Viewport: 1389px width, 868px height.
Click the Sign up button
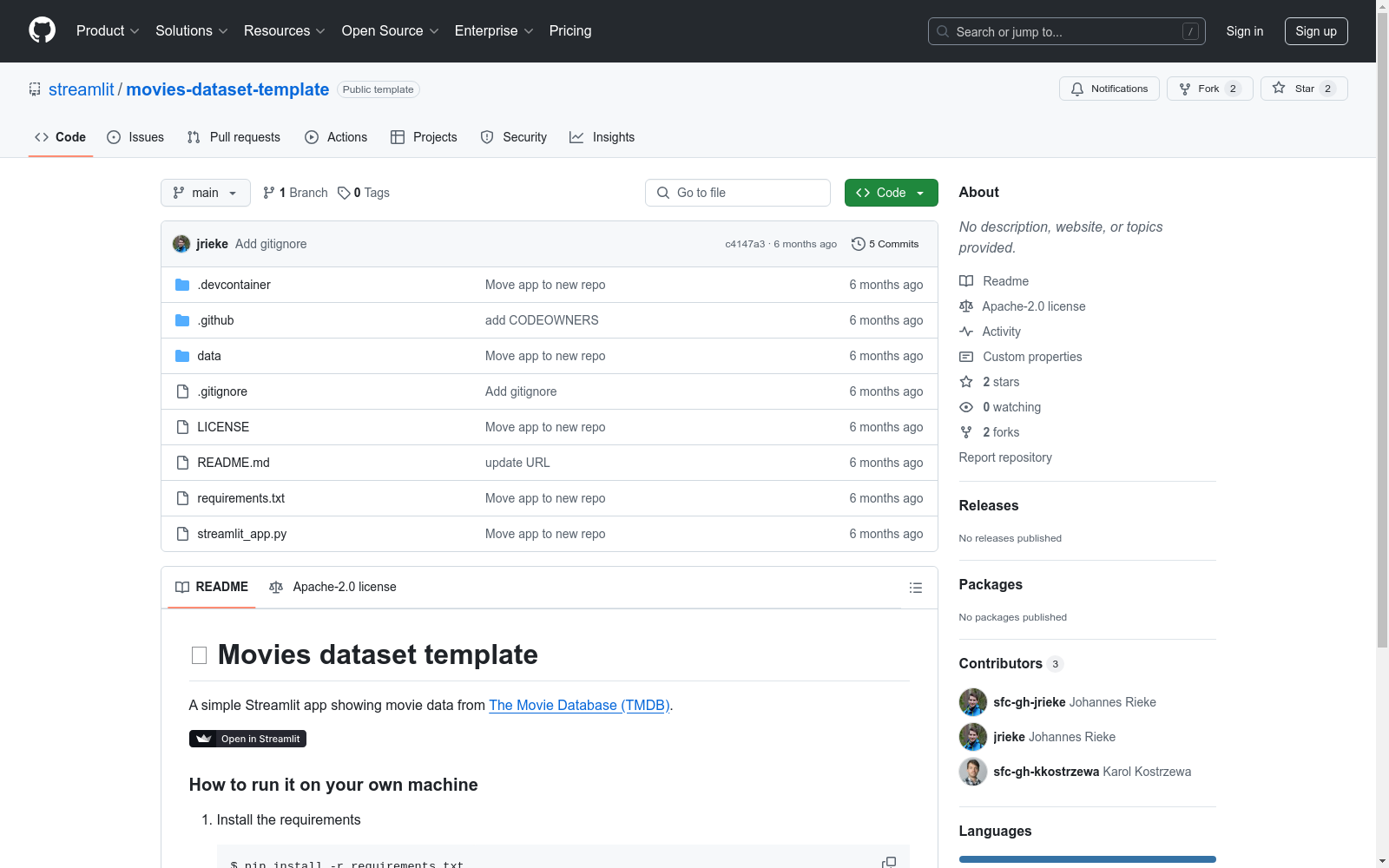click(1316, 31)
